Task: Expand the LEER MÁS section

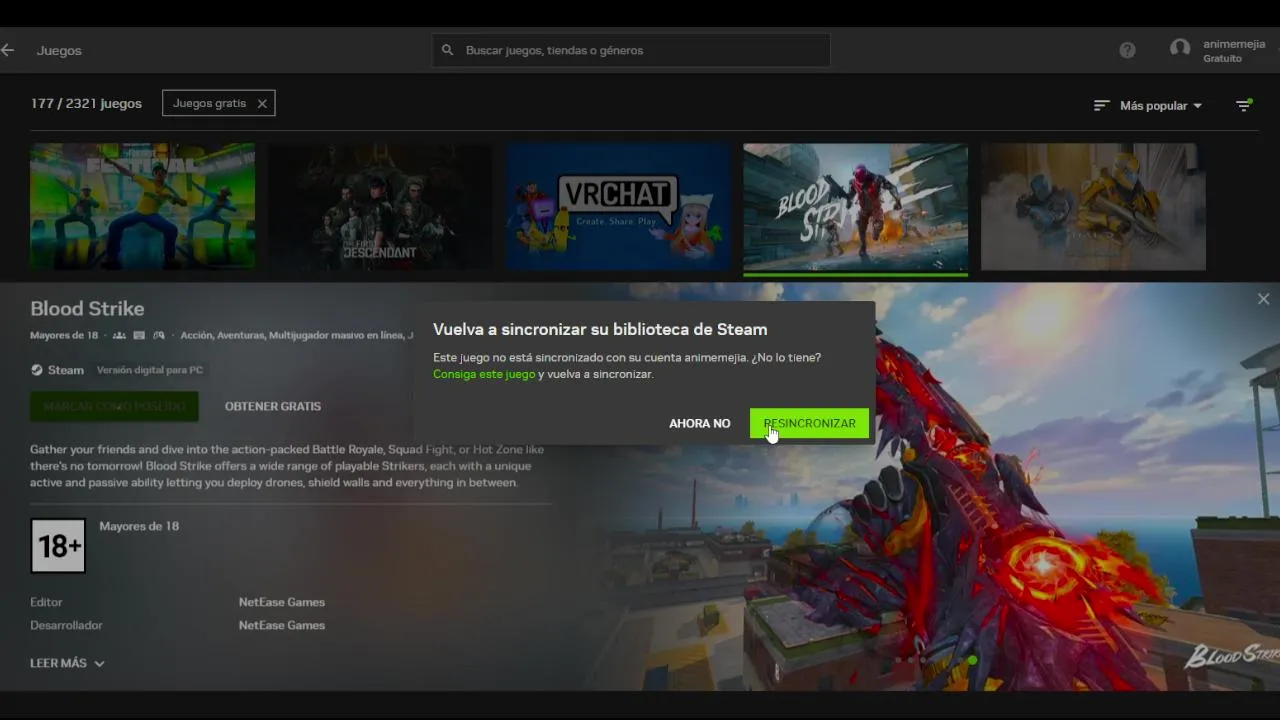Action: click(x=67, y=663)
